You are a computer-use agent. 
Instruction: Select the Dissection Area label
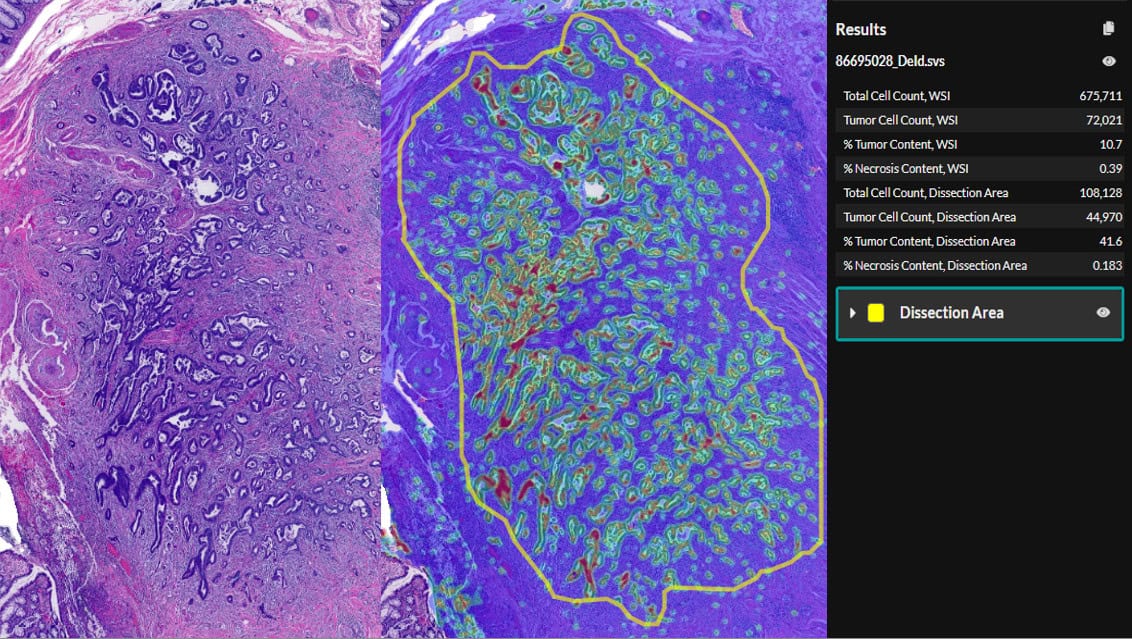tap(951, 313)
